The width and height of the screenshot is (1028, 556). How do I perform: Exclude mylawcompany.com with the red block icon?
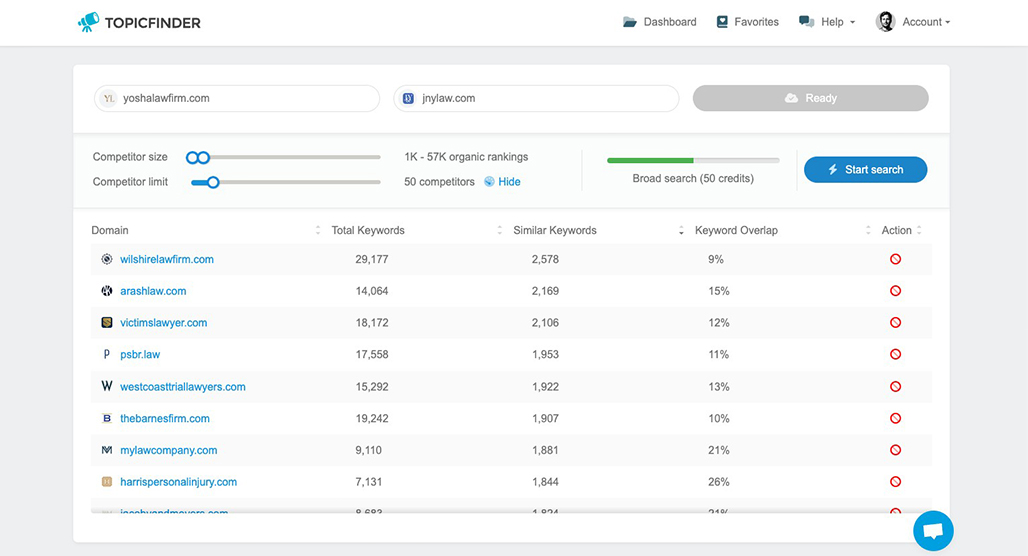(x=895, y=450)
